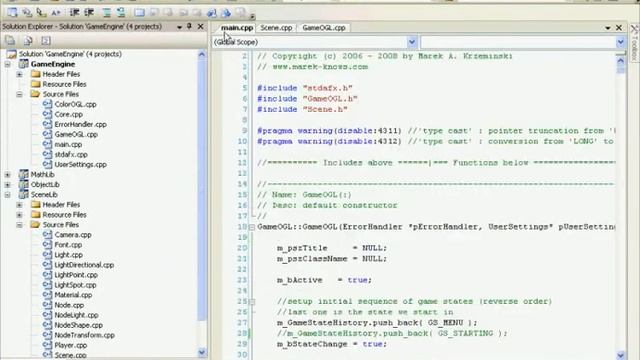Click the clear all bookmarks icon
640x360 pixels.
click(241, 13)
